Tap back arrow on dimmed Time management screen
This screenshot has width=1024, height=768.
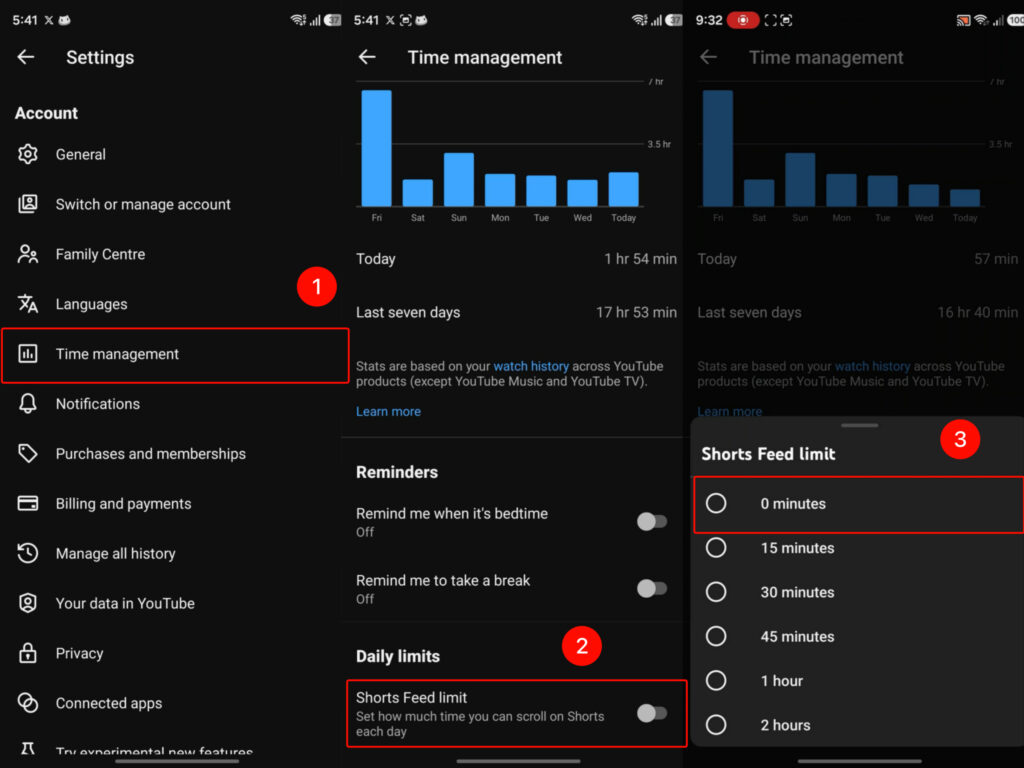[709, 57]
